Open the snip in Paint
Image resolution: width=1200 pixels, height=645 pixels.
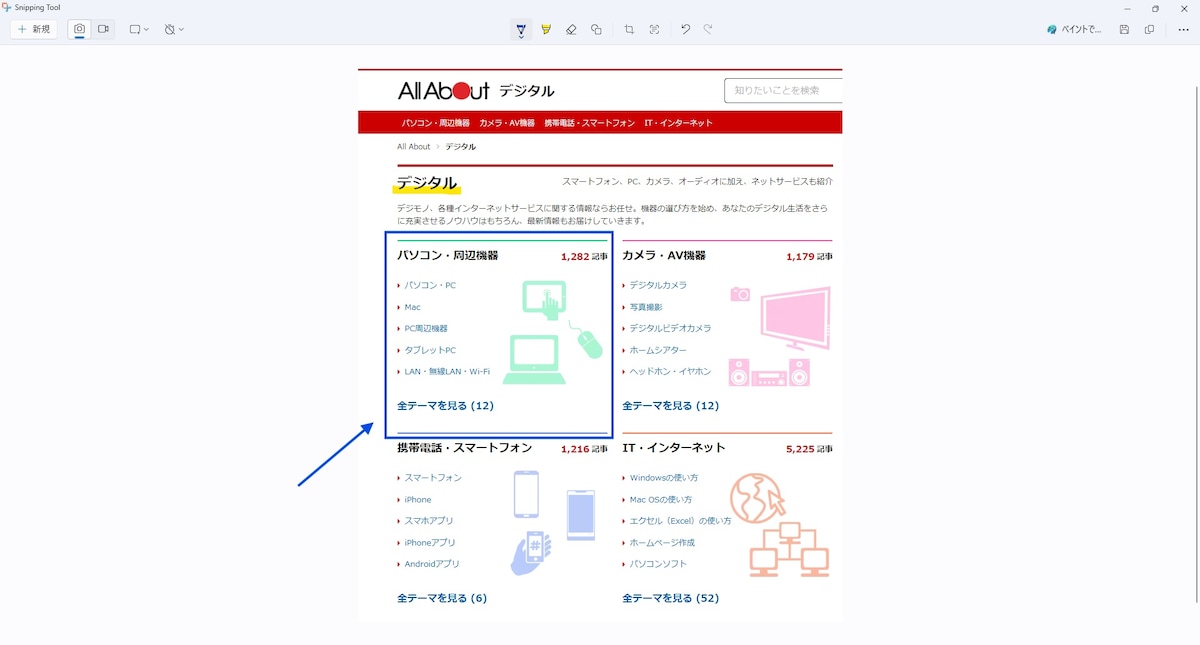pyautogui.click(x=1074, y=29)
